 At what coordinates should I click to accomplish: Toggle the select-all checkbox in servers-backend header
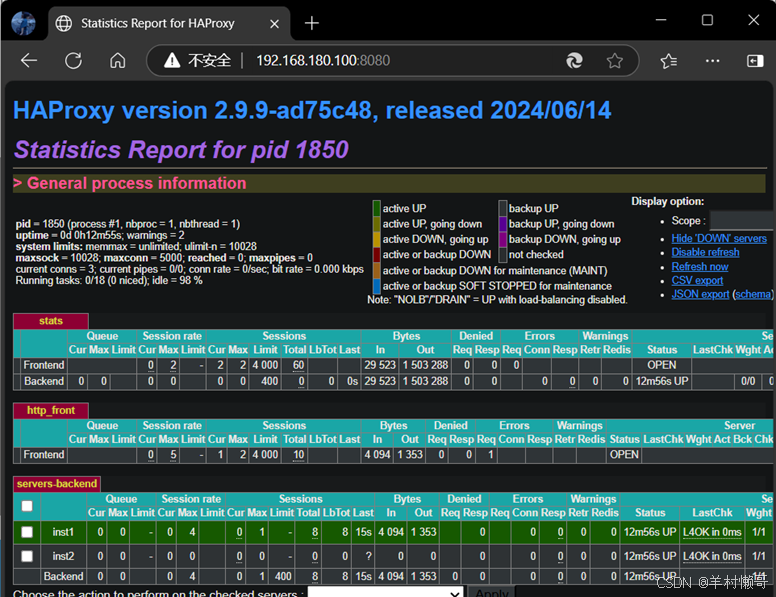tap(27, 505)
